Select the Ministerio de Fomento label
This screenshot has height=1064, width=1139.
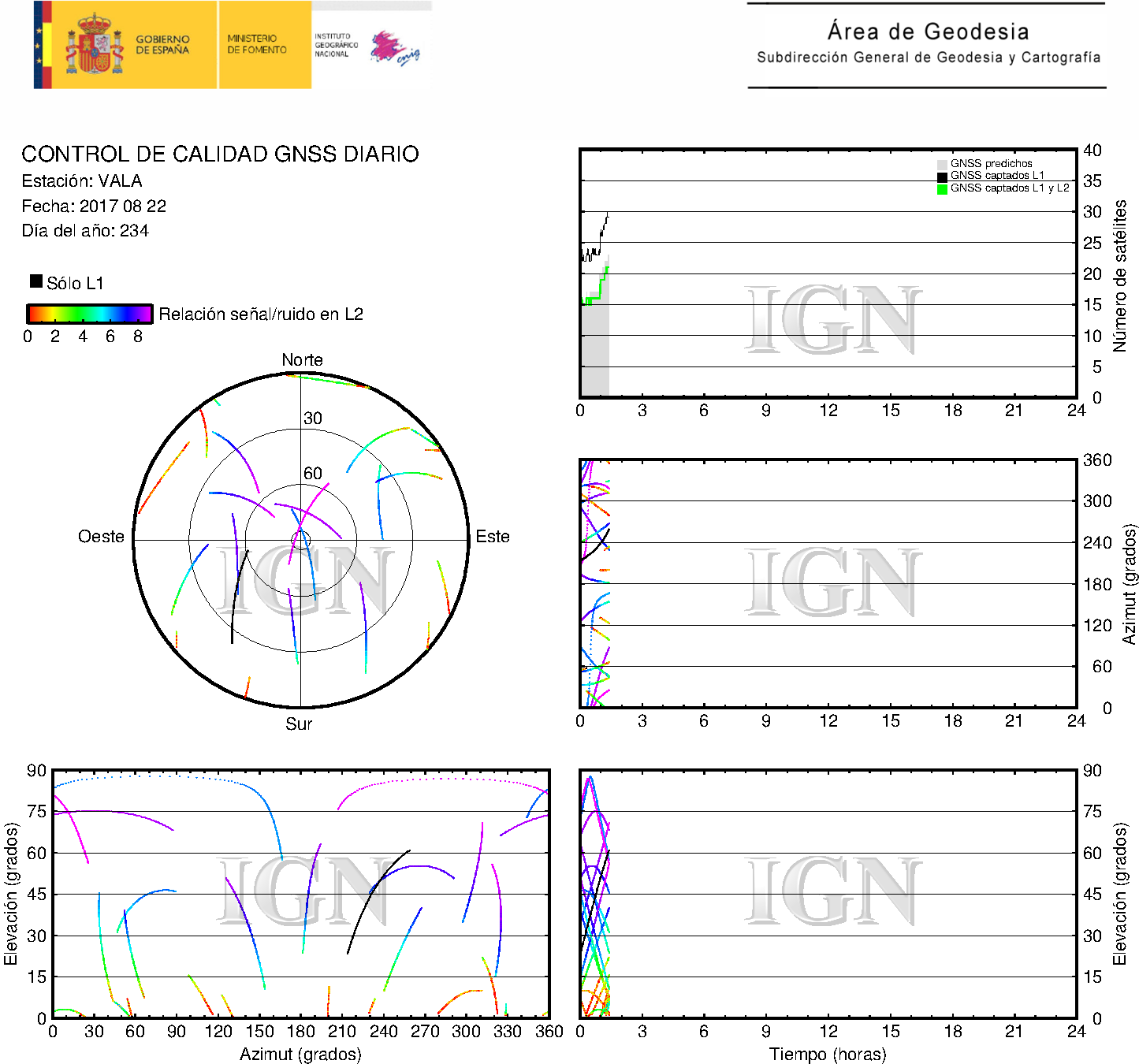click(x=257, y=44)
